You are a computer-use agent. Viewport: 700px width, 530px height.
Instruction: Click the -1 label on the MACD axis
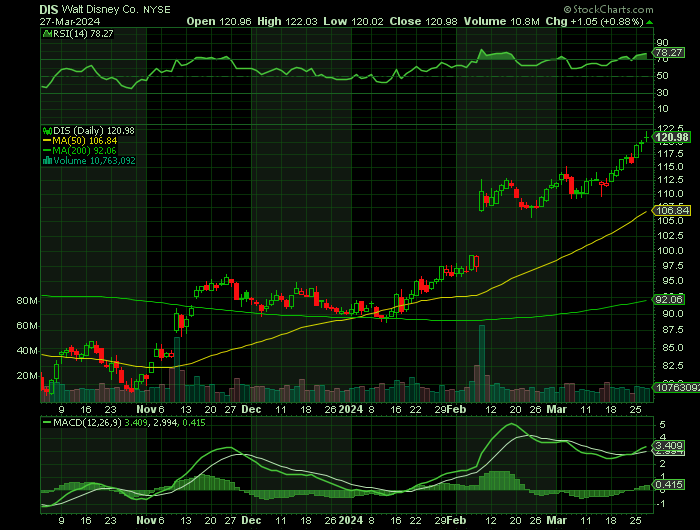click(662, 504)
